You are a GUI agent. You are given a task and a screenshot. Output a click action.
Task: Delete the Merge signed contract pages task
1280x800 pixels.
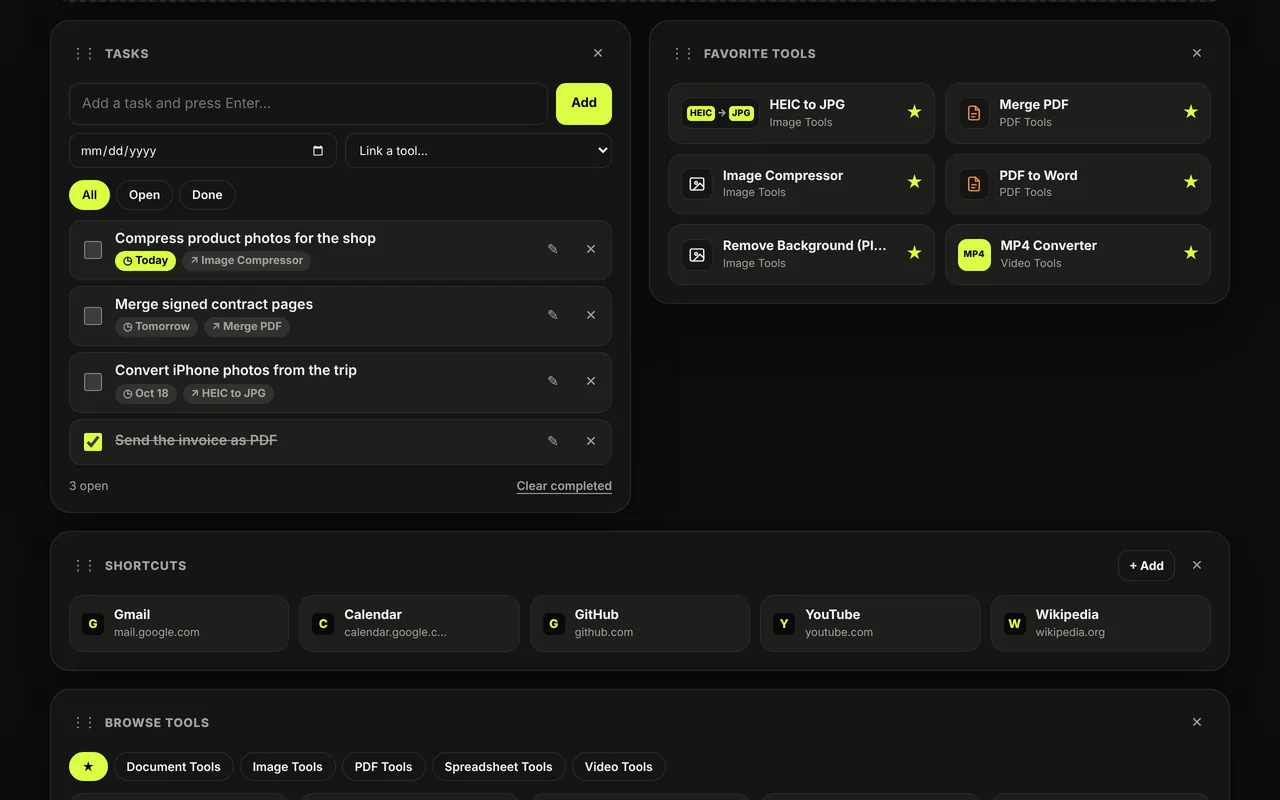[591, 315]
